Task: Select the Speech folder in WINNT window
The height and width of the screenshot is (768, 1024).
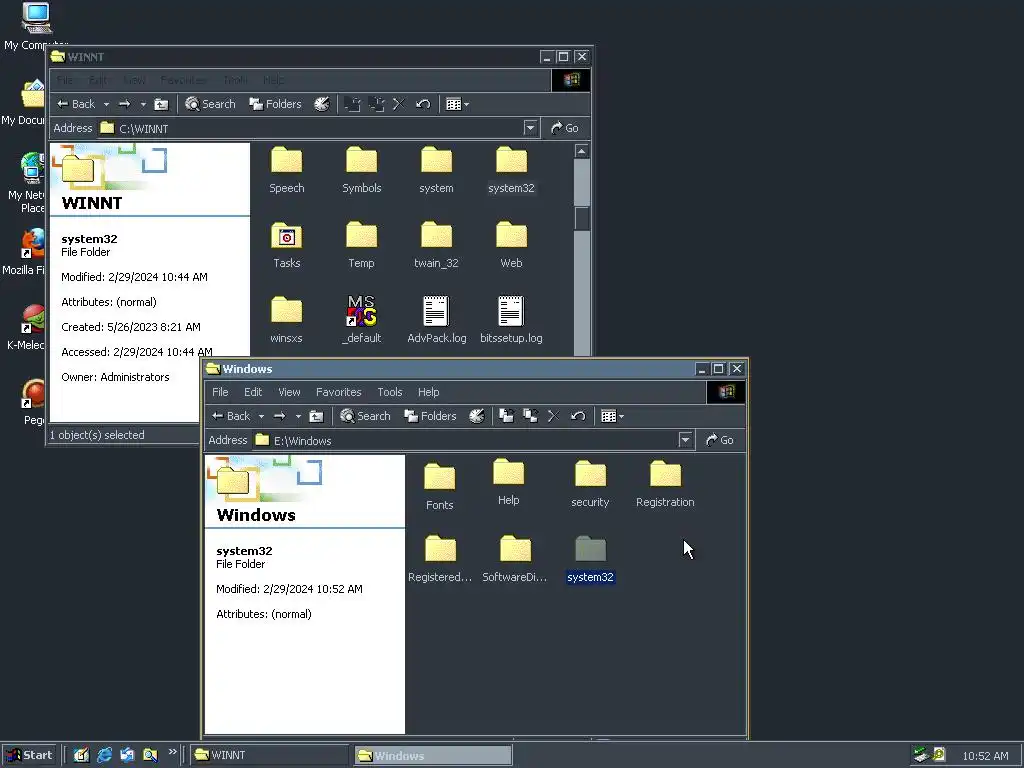Action: pyautogui.click(x=287, y=170)
